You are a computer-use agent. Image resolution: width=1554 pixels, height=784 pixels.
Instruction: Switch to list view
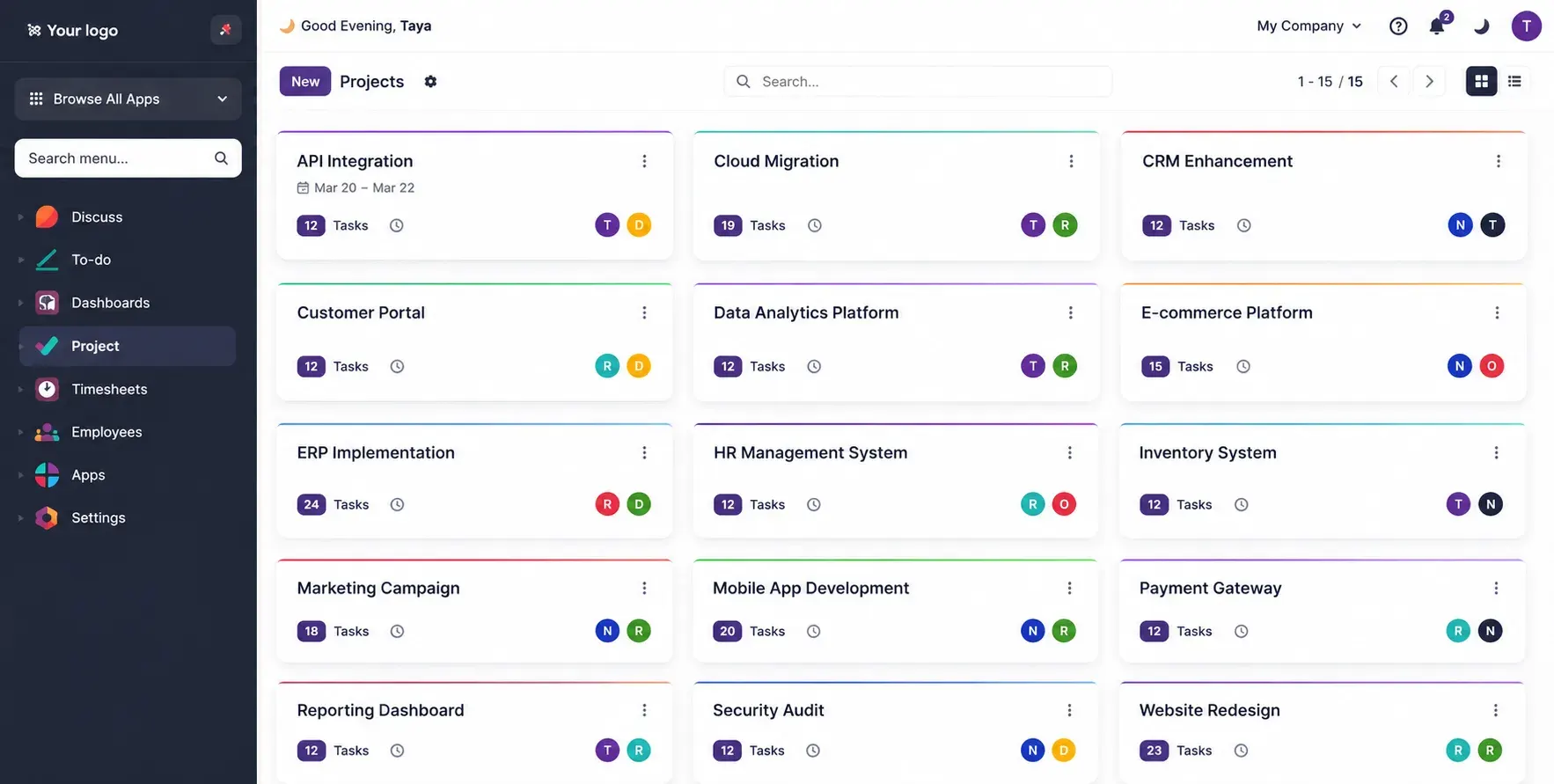tap(1514, 81)
